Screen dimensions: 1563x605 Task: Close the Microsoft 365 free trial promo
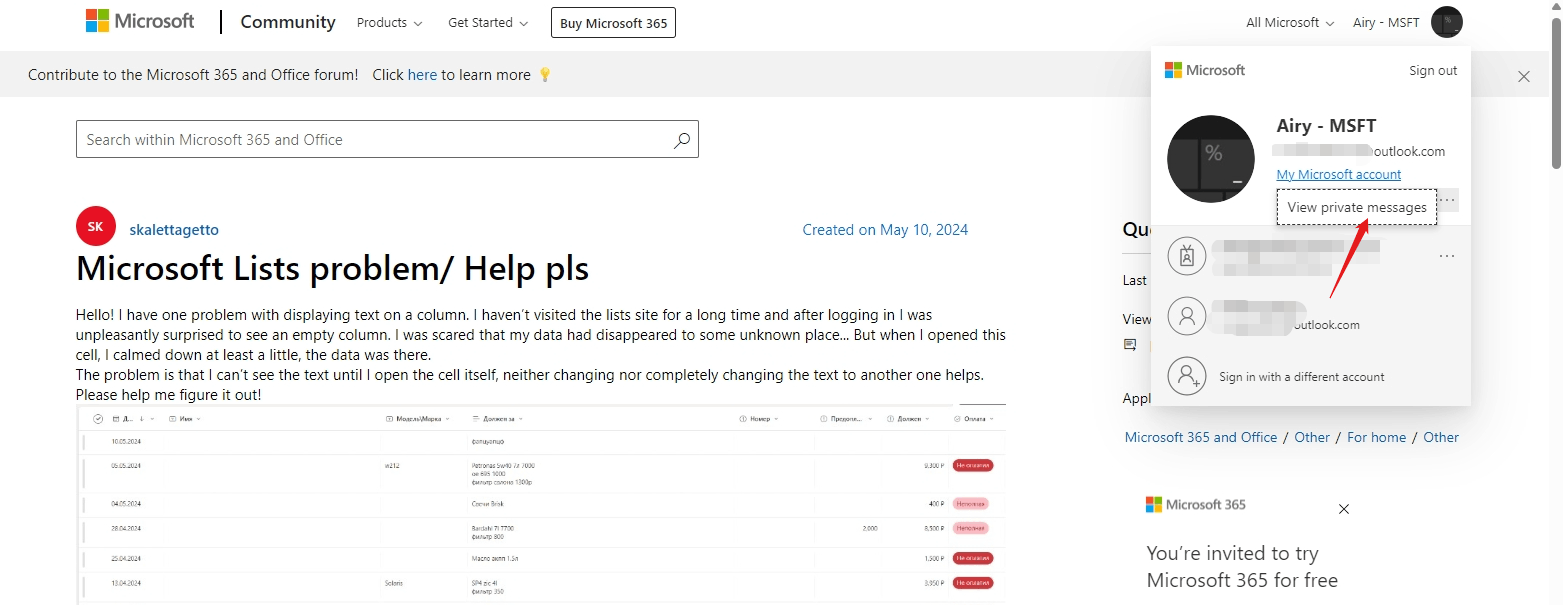click(x=1344, y=509)
